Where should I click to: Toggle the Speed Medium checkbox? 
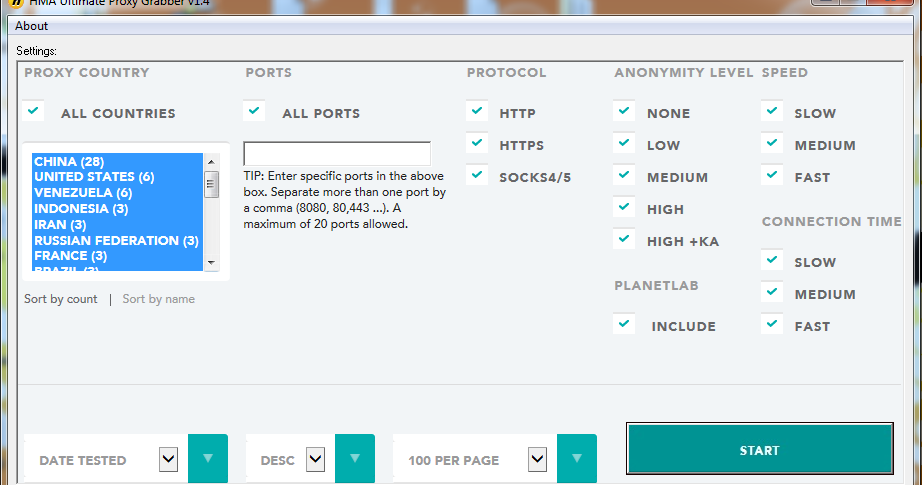[x=772, y=143]
